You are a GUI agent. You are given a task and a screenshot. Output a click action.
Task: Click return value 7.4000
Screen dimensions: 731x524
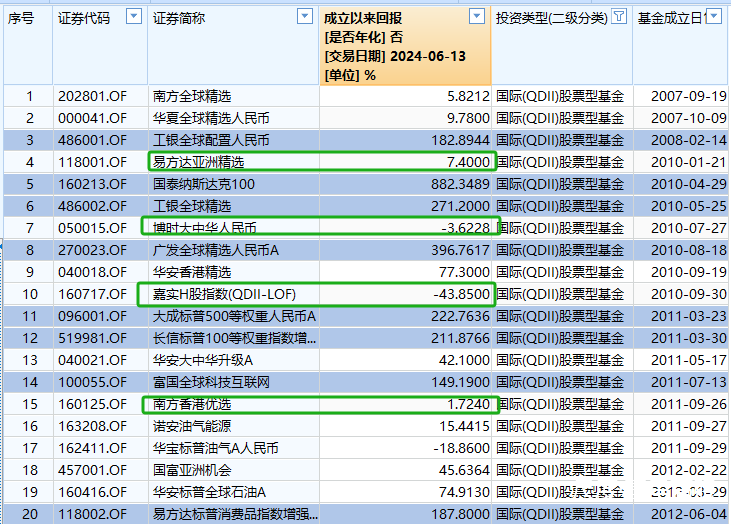coord(468,162)
